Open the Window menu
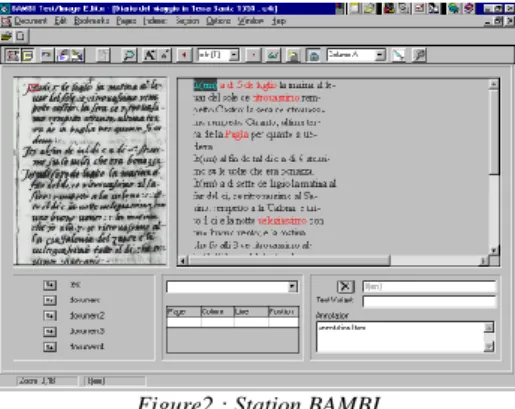 (251, 21)
